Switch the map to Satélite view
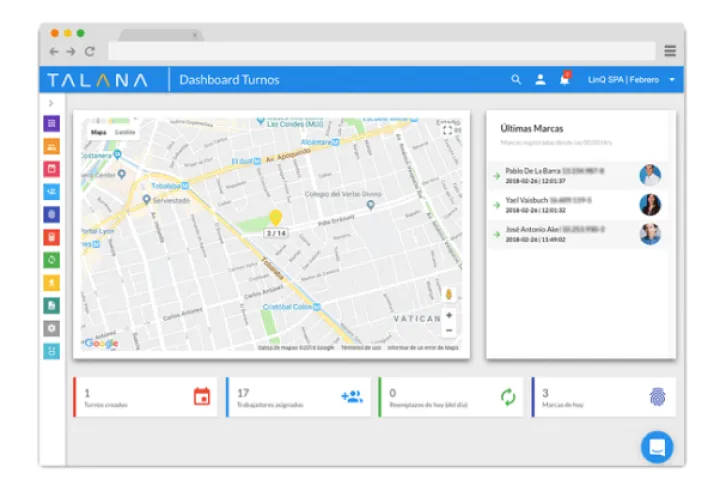Image resolution: width=720 pixels, height=497 pixels. point(125,132)
